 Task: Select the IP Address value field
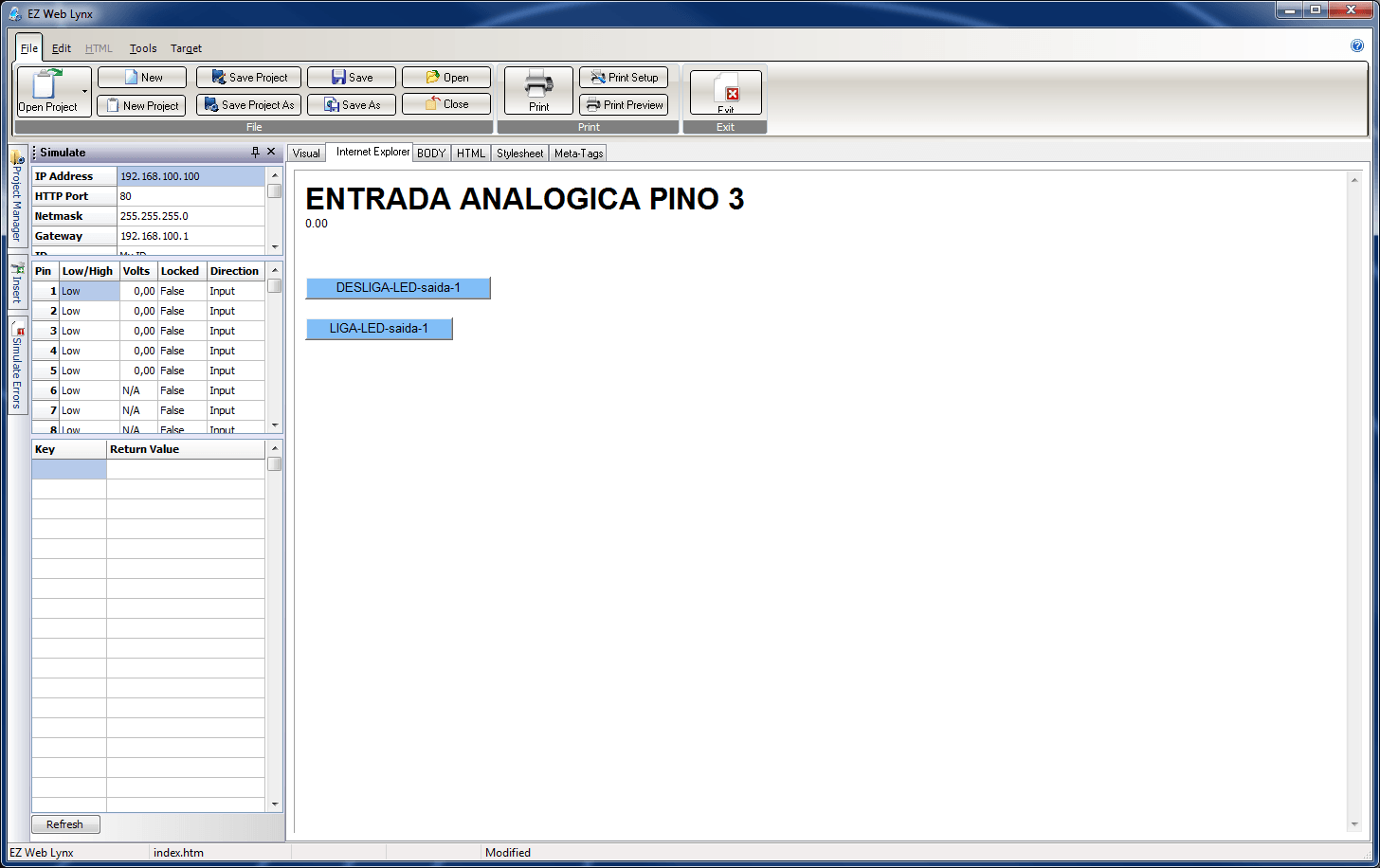[191, 176]
